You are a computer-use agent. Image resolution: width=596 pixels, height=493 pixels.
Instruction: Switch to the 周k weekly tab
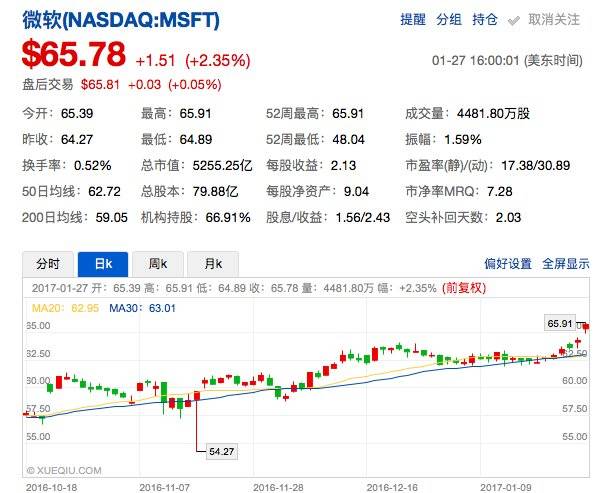(158, 264)
